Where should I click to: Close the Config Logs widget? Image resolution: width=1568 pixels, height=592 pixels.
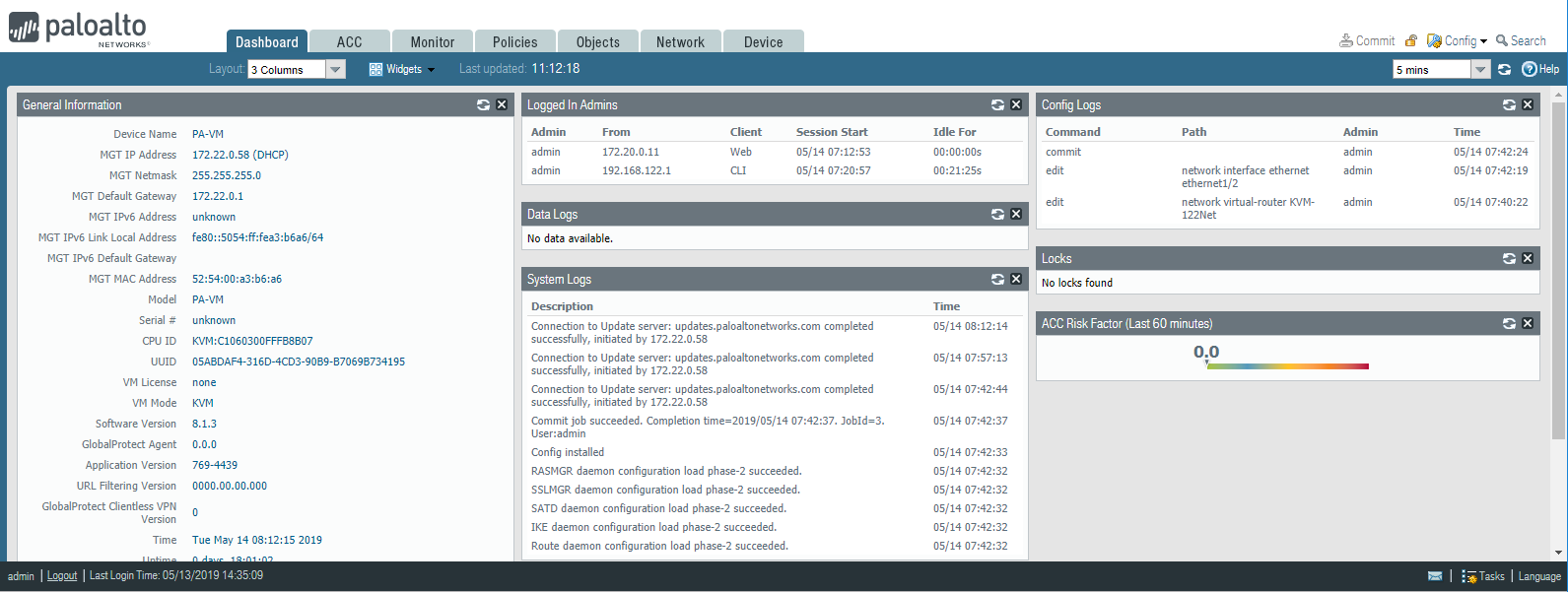click(x=1528, y=104)
